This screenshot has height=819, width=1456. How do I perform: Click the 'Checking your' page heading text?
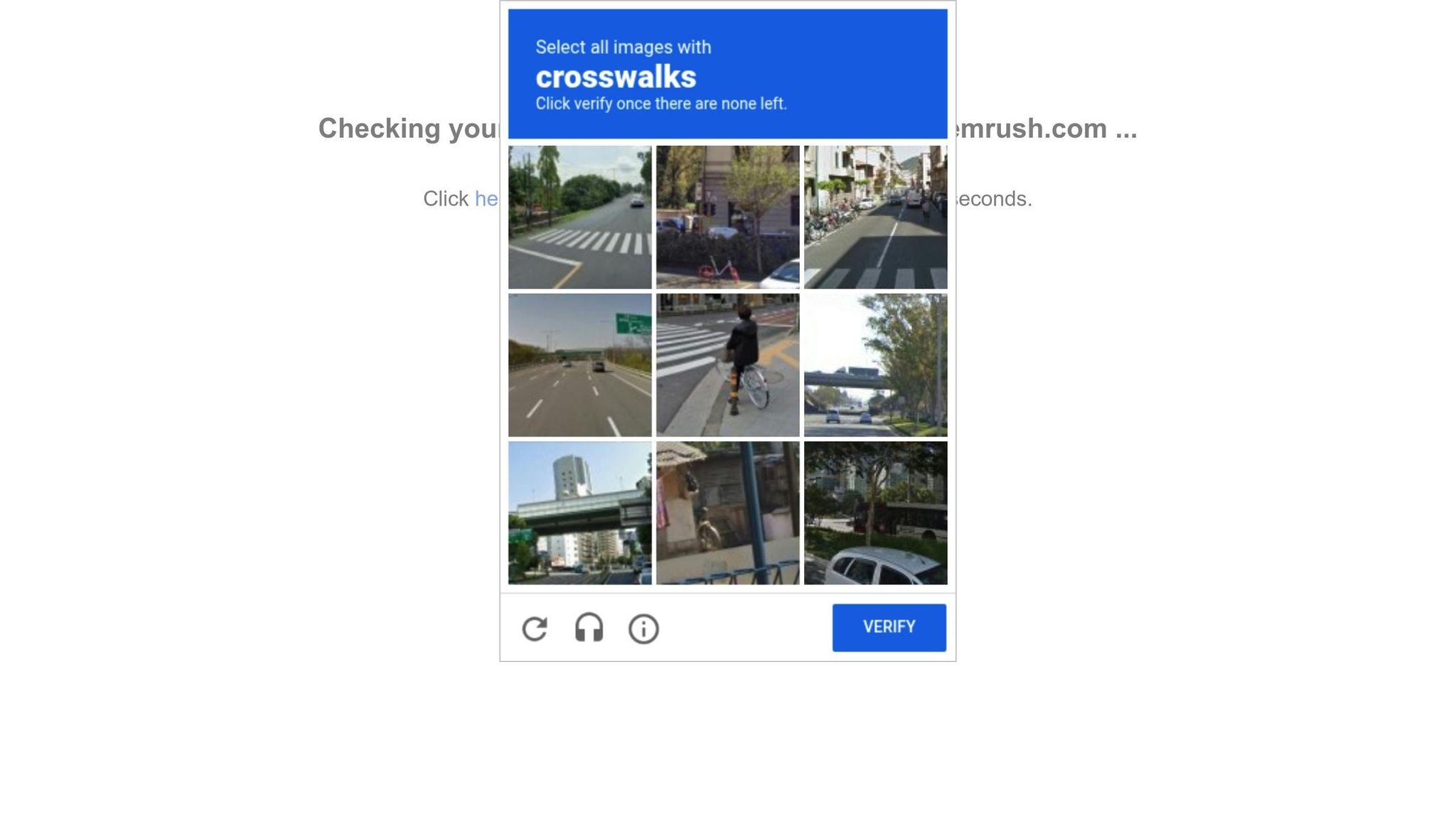409,129
